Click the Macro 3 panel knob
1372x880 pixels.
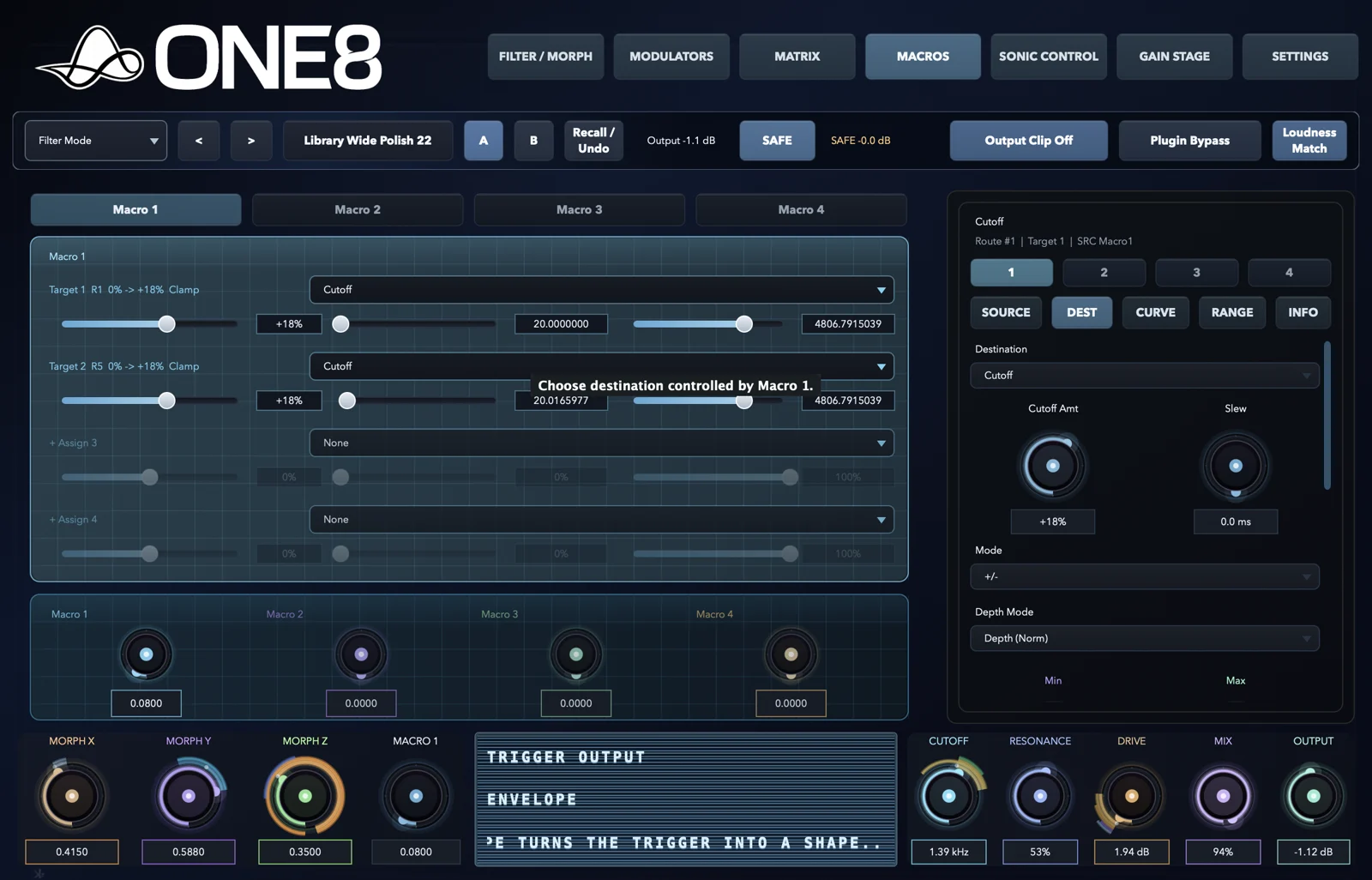coord(576,654)
